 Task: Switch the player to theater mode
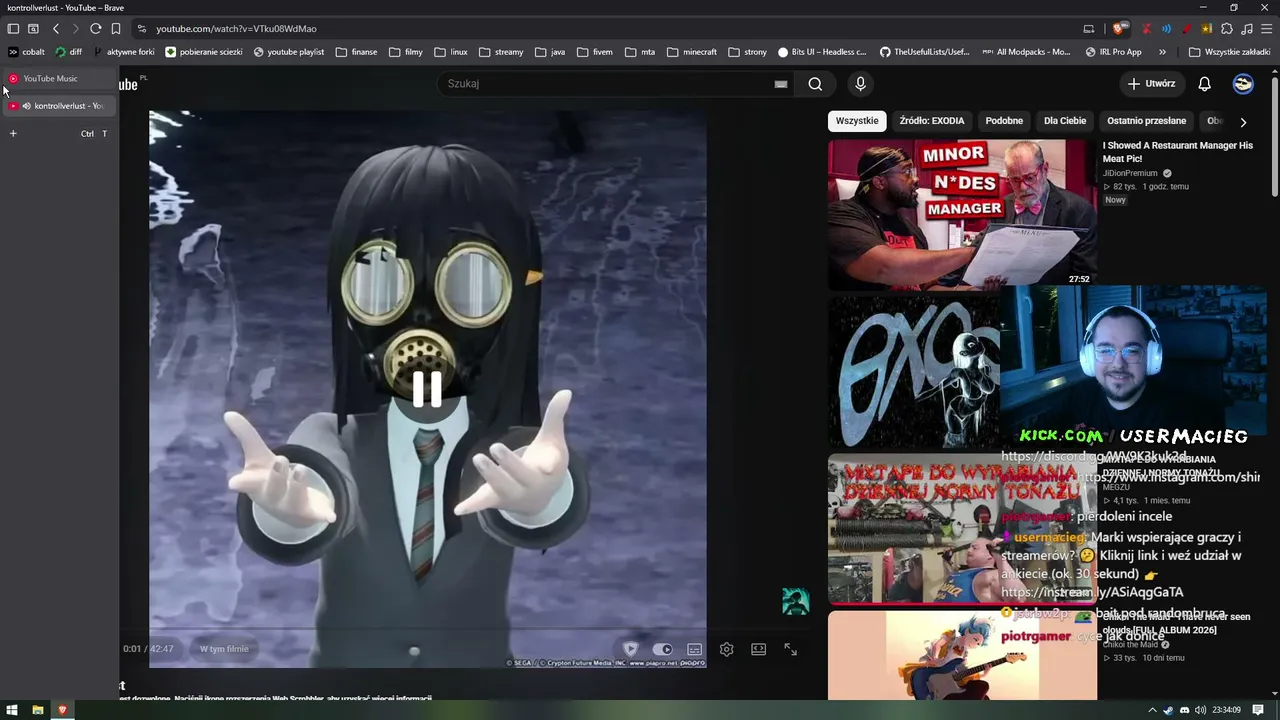(x=759, y=649)
